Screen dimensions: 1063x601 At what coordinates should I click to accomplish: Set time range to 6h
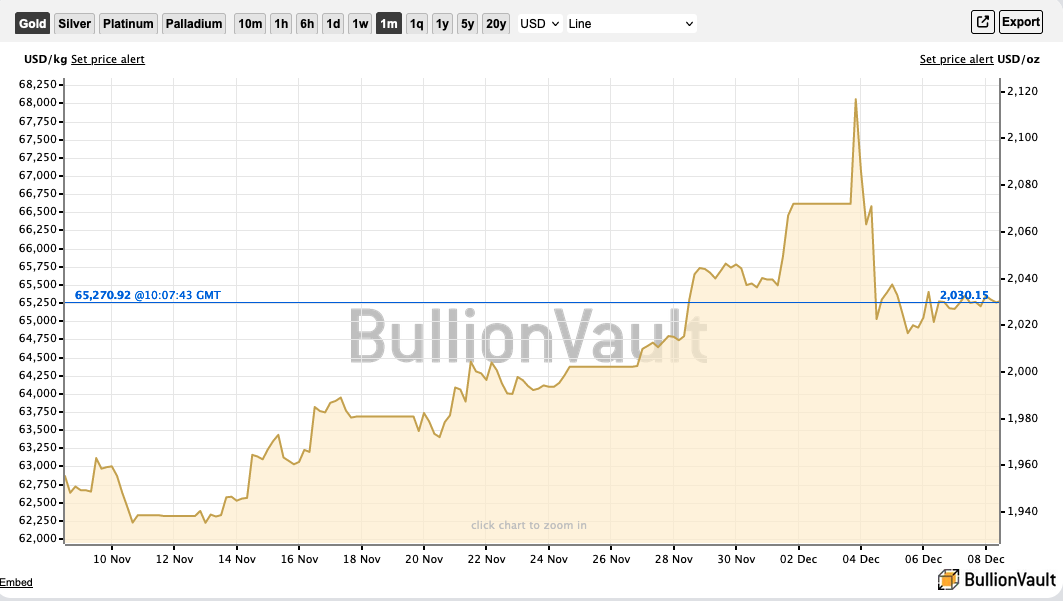[x=307, y=24]
